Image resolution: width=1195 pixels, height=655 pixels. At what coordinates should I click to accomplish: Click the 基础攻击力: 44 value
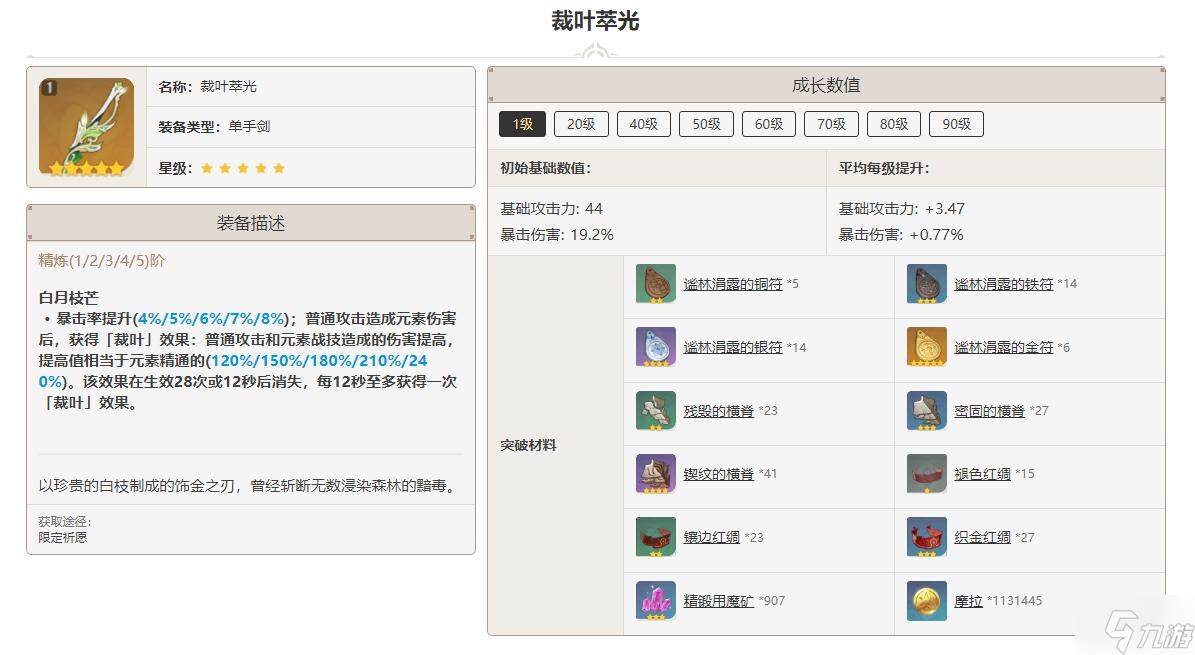tap(551, 209)
